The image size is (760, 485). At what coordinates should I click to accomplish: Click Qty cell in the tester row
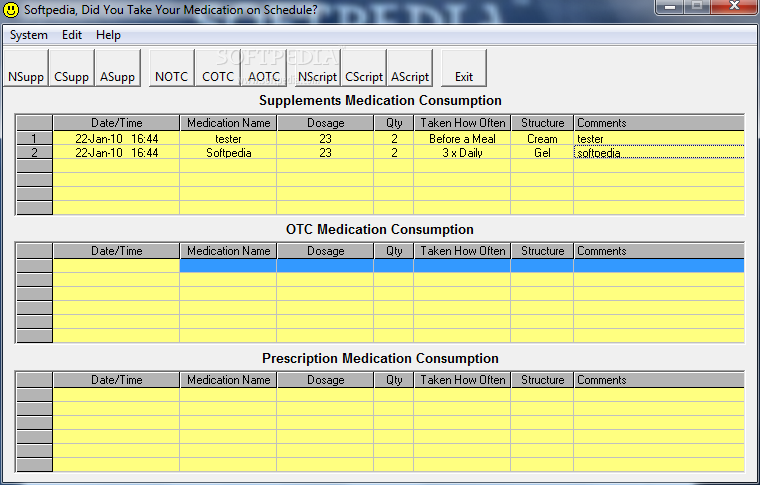394,139
